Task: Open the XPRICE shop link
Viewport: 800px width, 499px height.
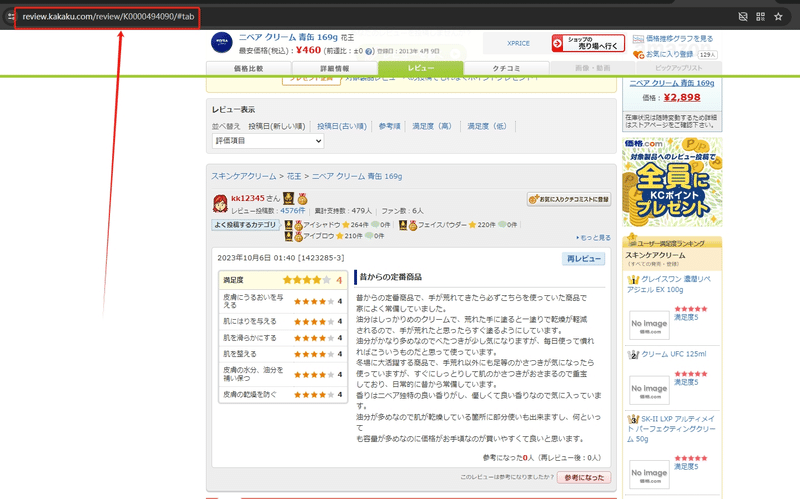Action: [x=518, y=43]
